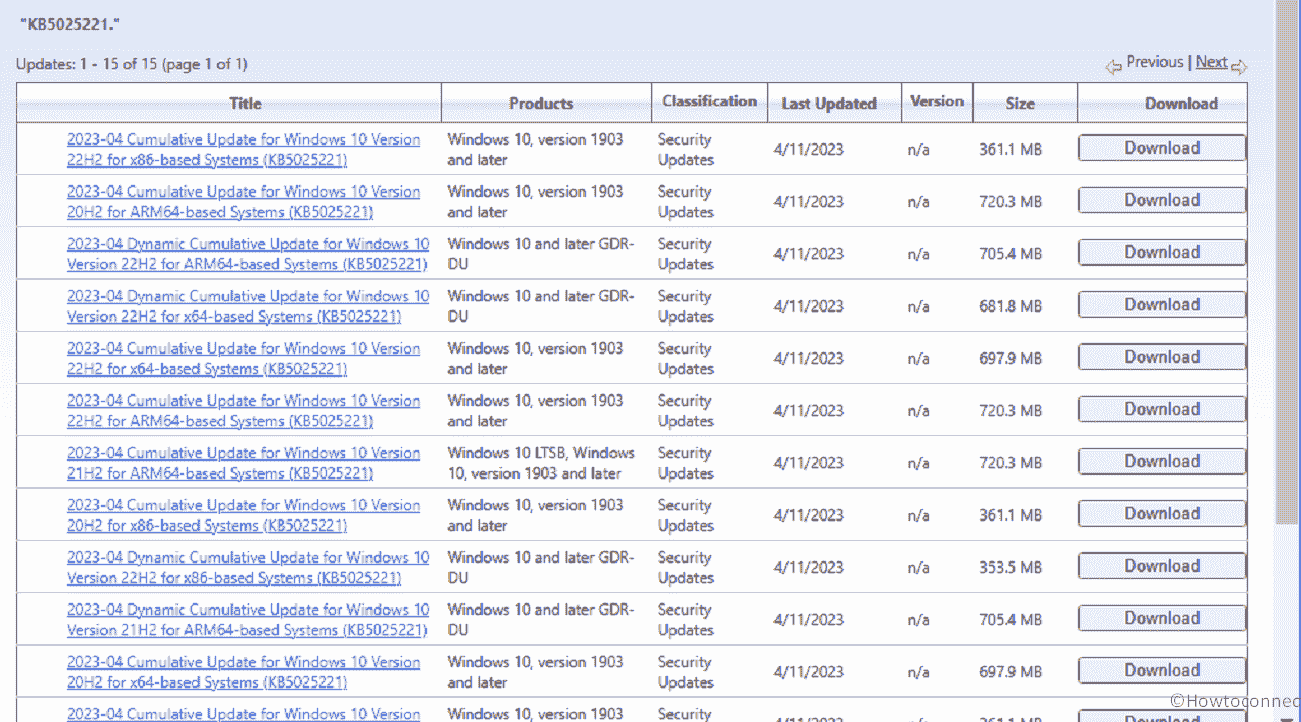Open Cumulative Update 22H2 x86-based Systems link
Image resolution: width=1301 pixels, height=722 pixels.
(244, 150)
